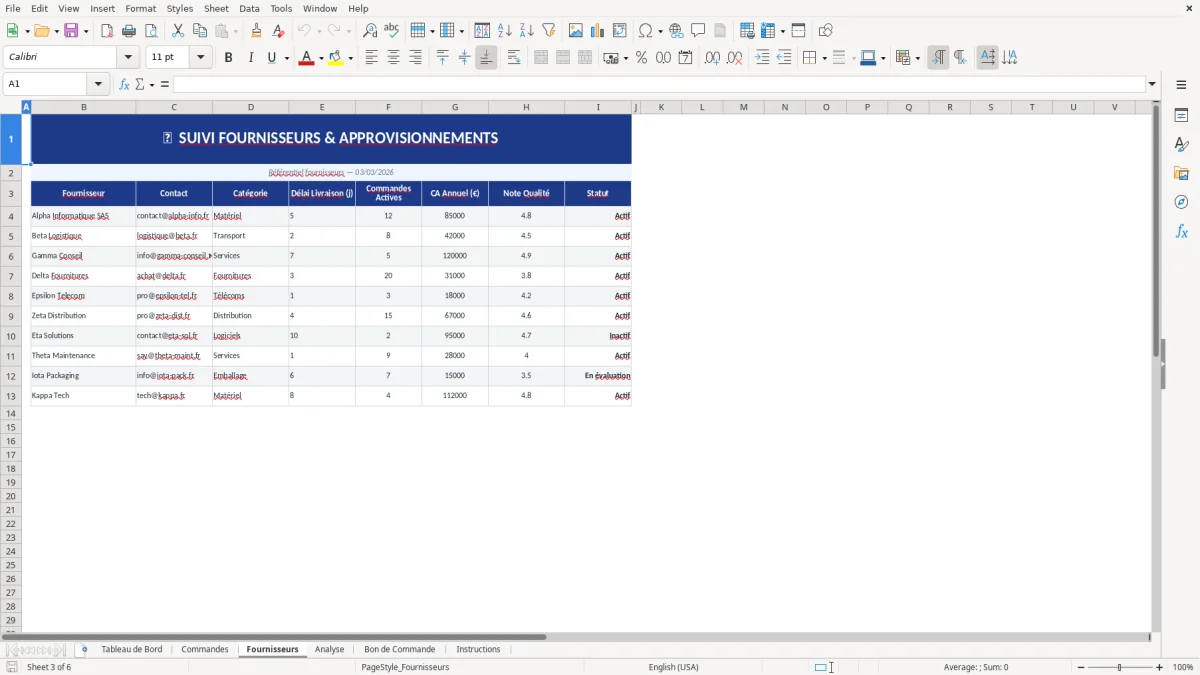The width and height of the screenshot is (1200, 675).
Task: Insert a comment
Action: pyautogui.click(x=698, y=30)
